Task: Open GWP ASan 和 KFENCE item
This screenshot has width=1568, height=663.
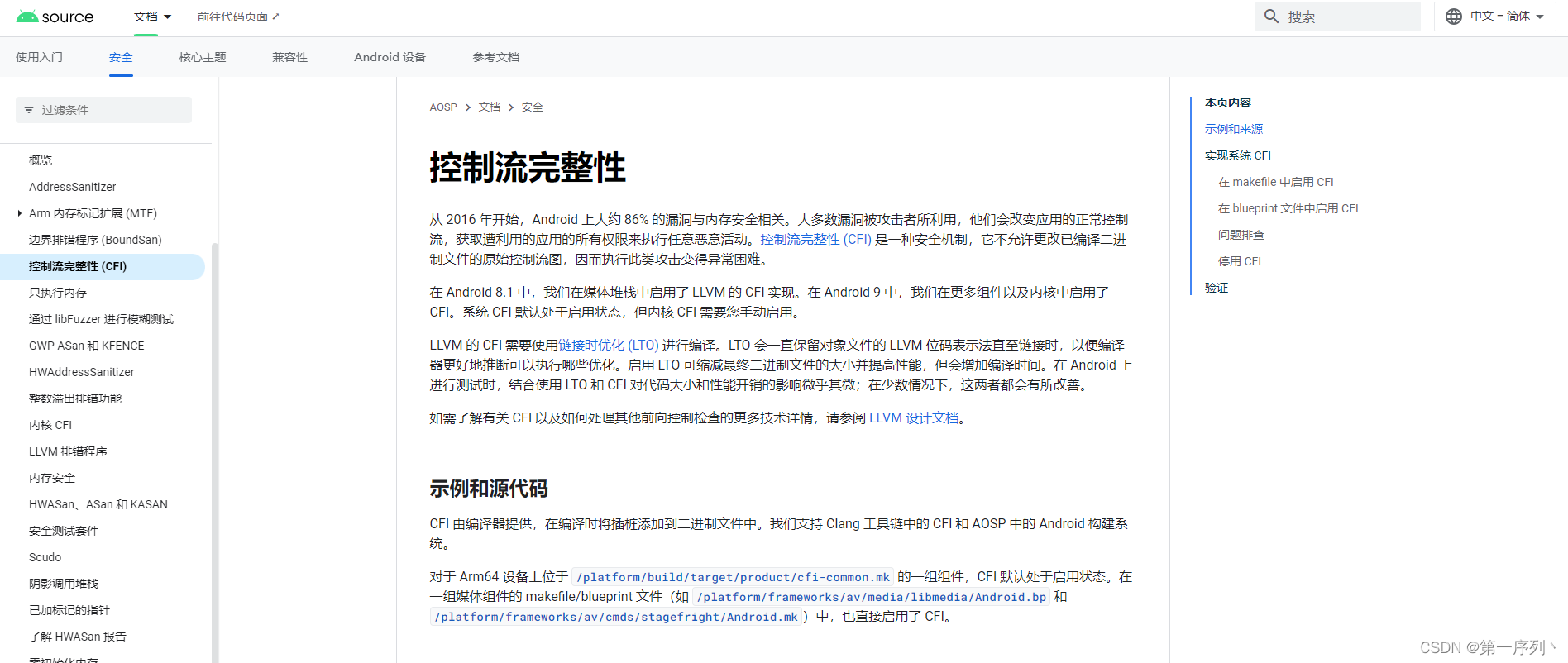Action: 87,346
